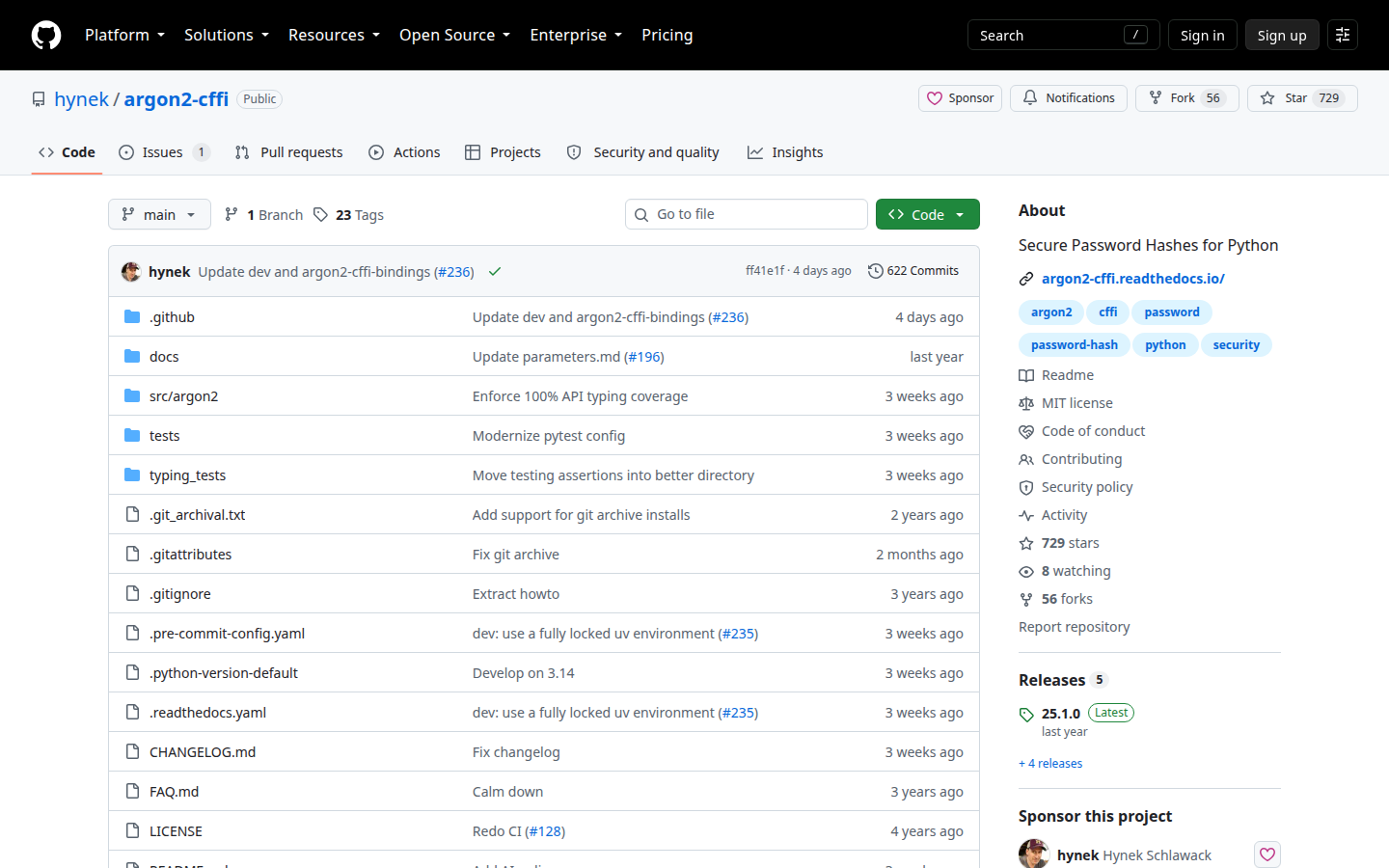This screenshot has width=1389, height=868.
Task: Click the Pricing link in header
Action: click(x=667, y=35)
